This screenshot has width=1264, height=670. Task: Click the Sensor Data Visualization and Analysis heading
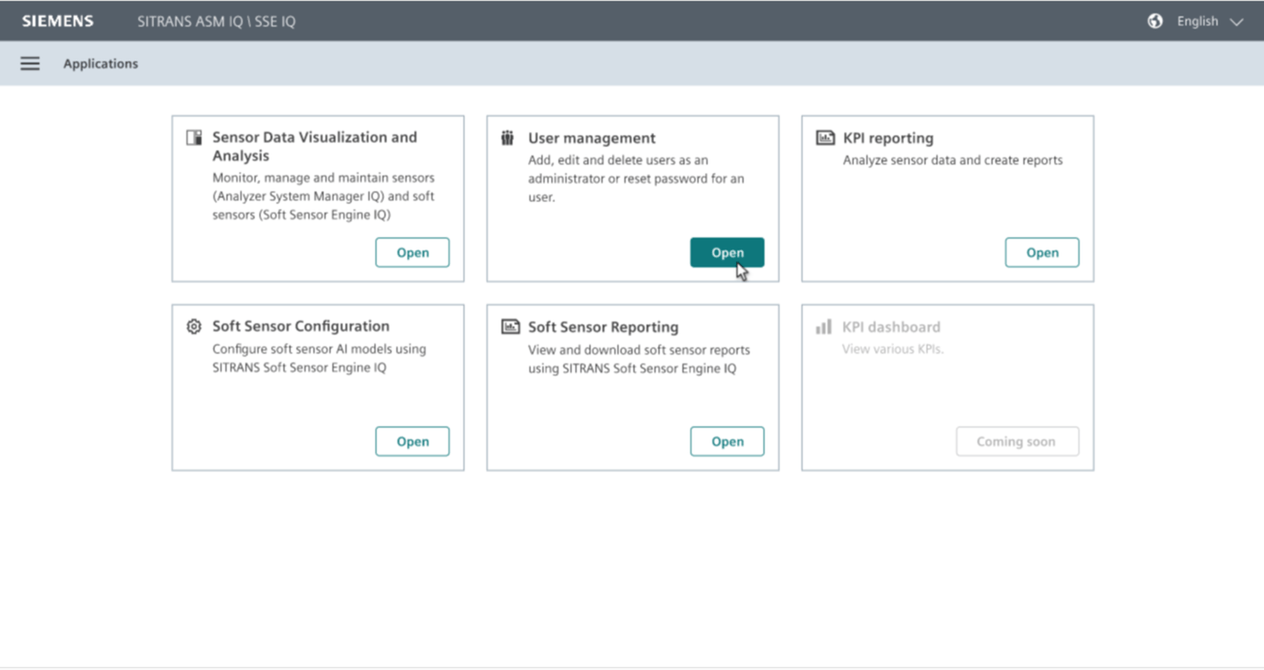(x=314, y=146)
